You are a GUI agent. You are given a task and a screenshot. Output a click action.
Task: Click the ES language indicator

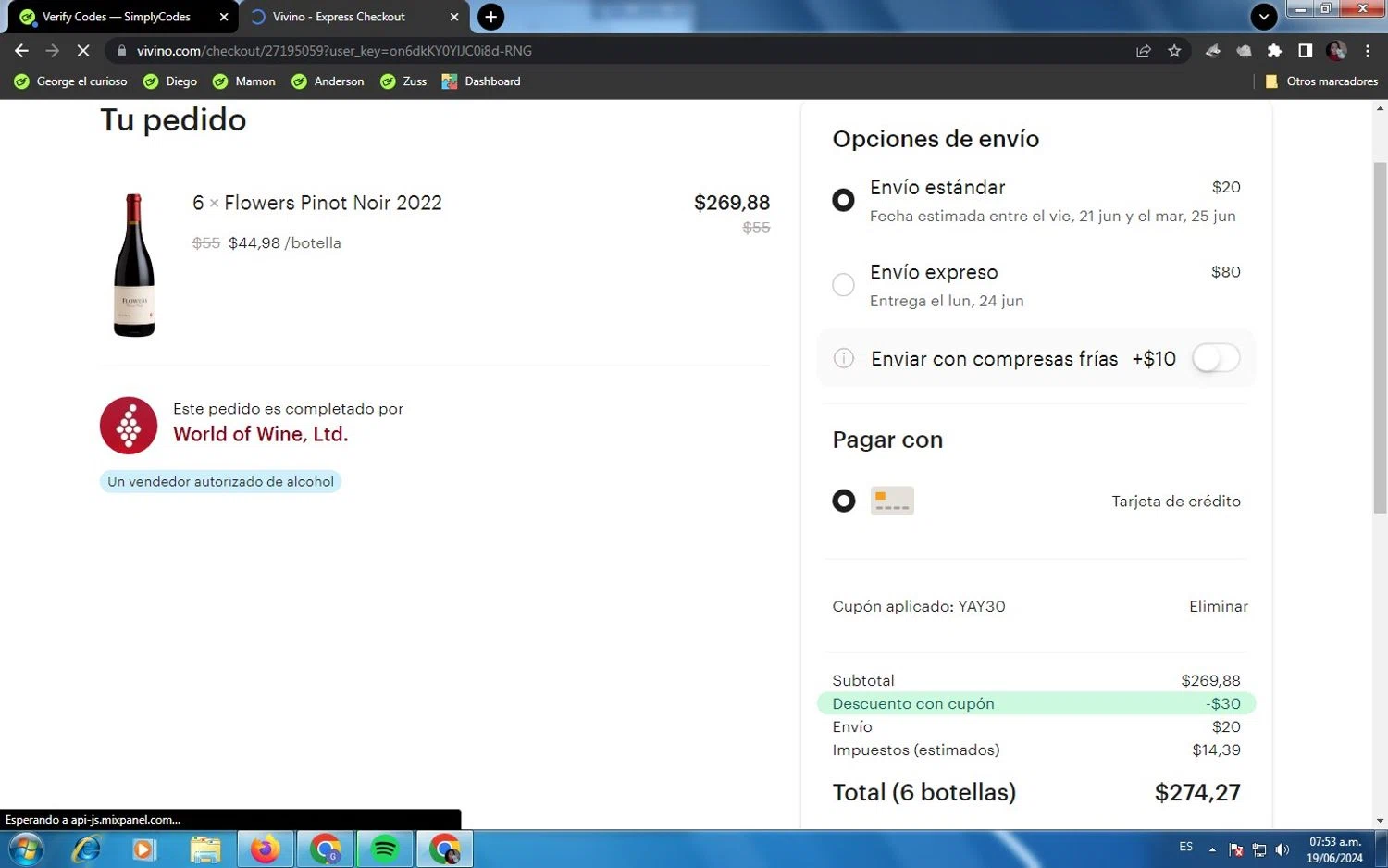(1186, 847)
